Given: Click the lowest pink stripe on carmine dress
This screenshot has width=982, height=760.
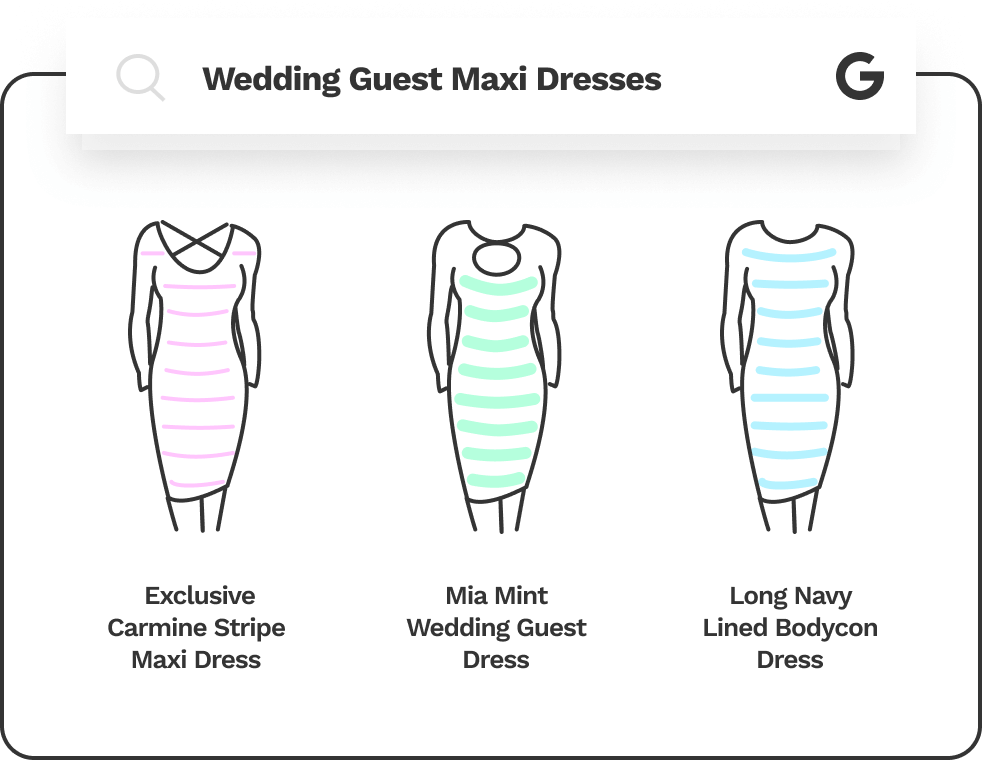Looking at the screenshot, I should click(197, 484).
